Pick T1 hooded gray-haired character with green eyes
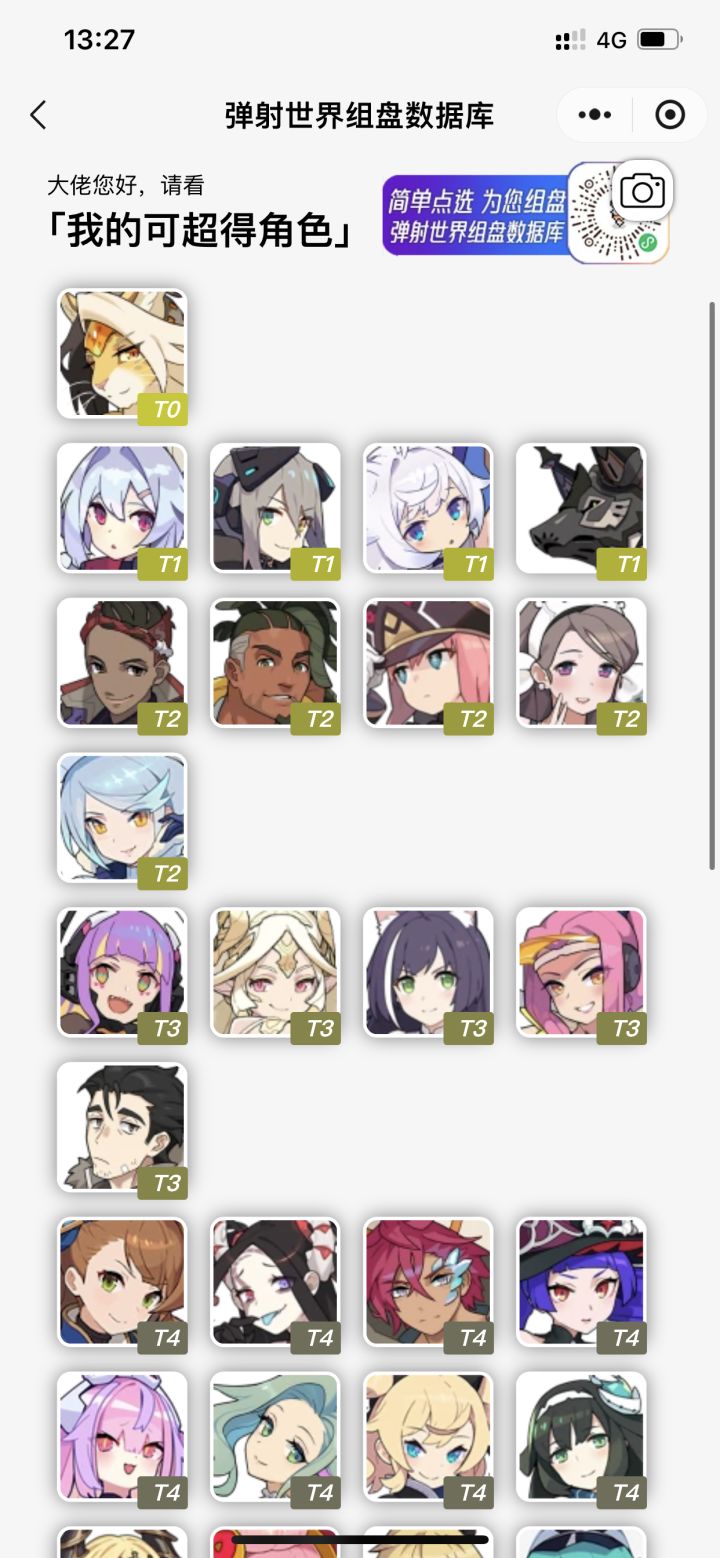Viewport: 720px width, 1558px height. pos(275,509)
